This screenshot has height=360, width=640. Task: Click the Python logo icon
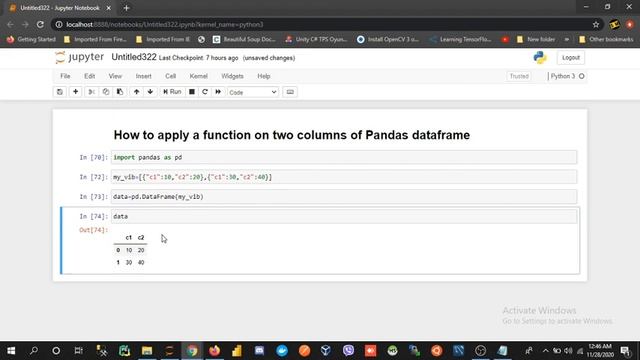pyautogui.click(x=540, y=58)
